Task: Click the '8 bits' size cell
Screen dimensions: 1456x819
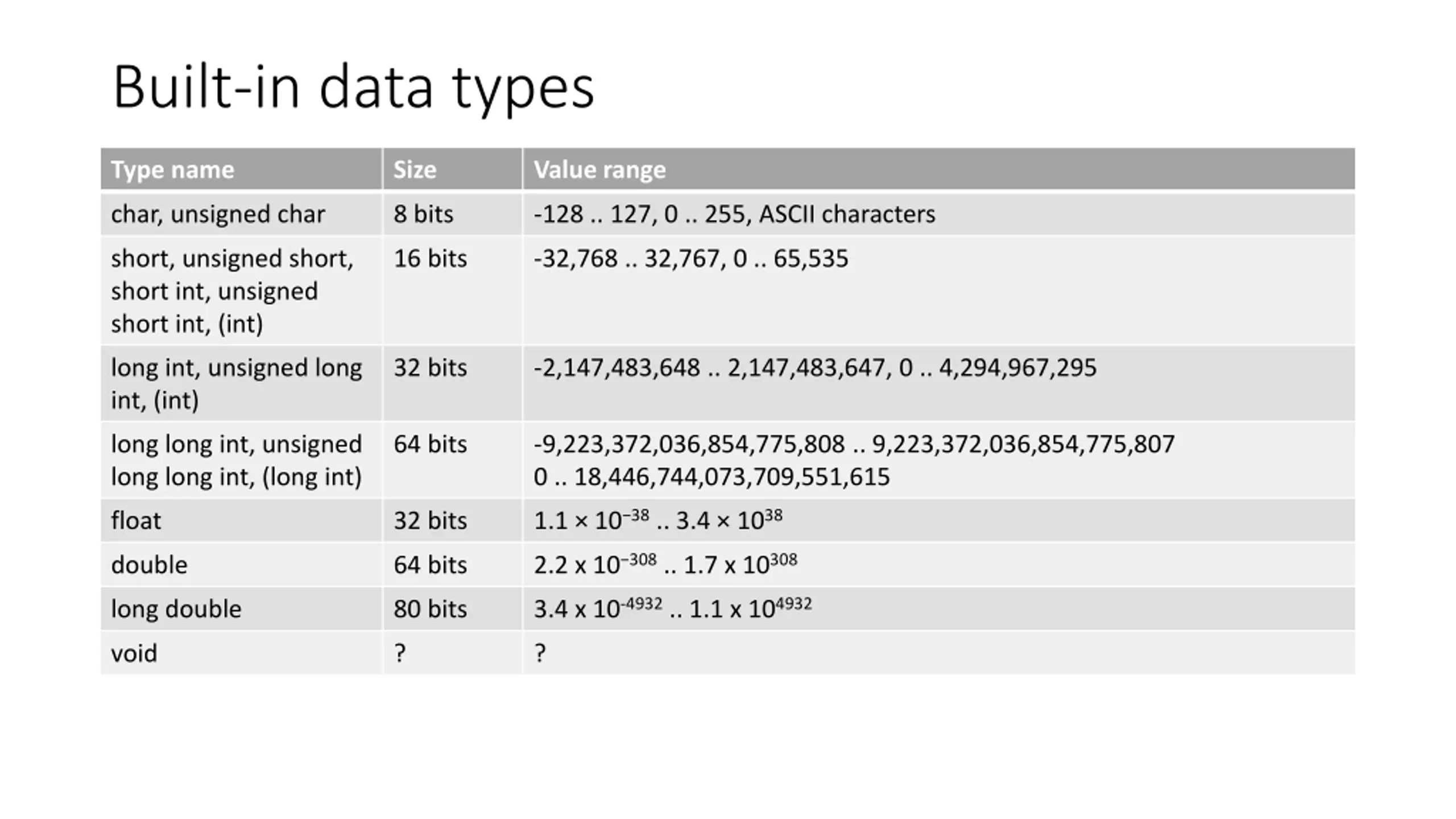Action: coord(452,214)
